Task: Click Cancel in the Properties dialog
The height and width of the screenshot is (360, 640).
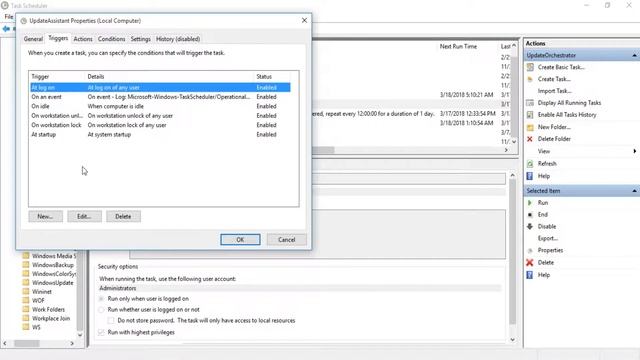Action: coord(287,240)
